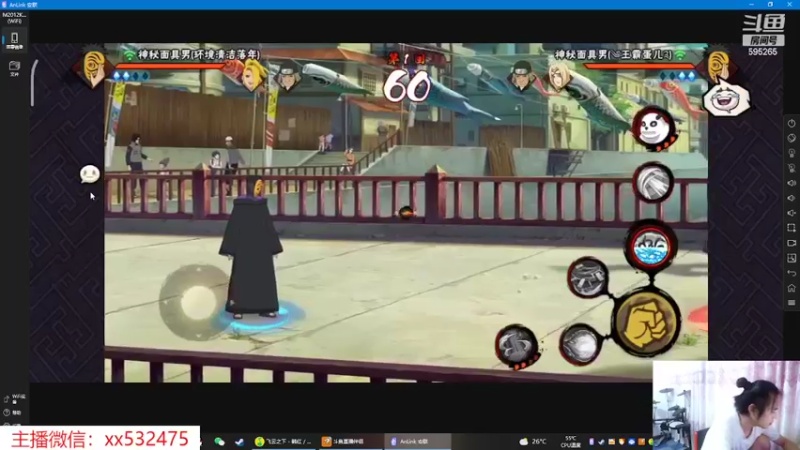The image size is (800, 450).
Task: Toggle the screen light bulb icon
Action: coord(791,153)
